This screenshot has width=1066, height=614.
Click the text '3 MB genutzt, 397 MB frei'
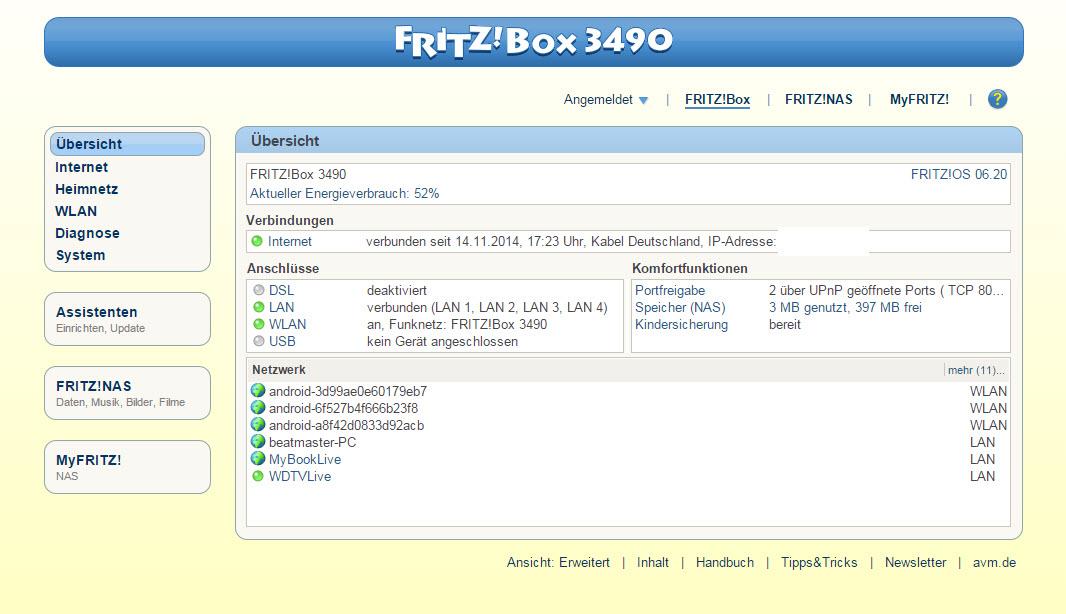pyautogui.click(x=845, y=307)
